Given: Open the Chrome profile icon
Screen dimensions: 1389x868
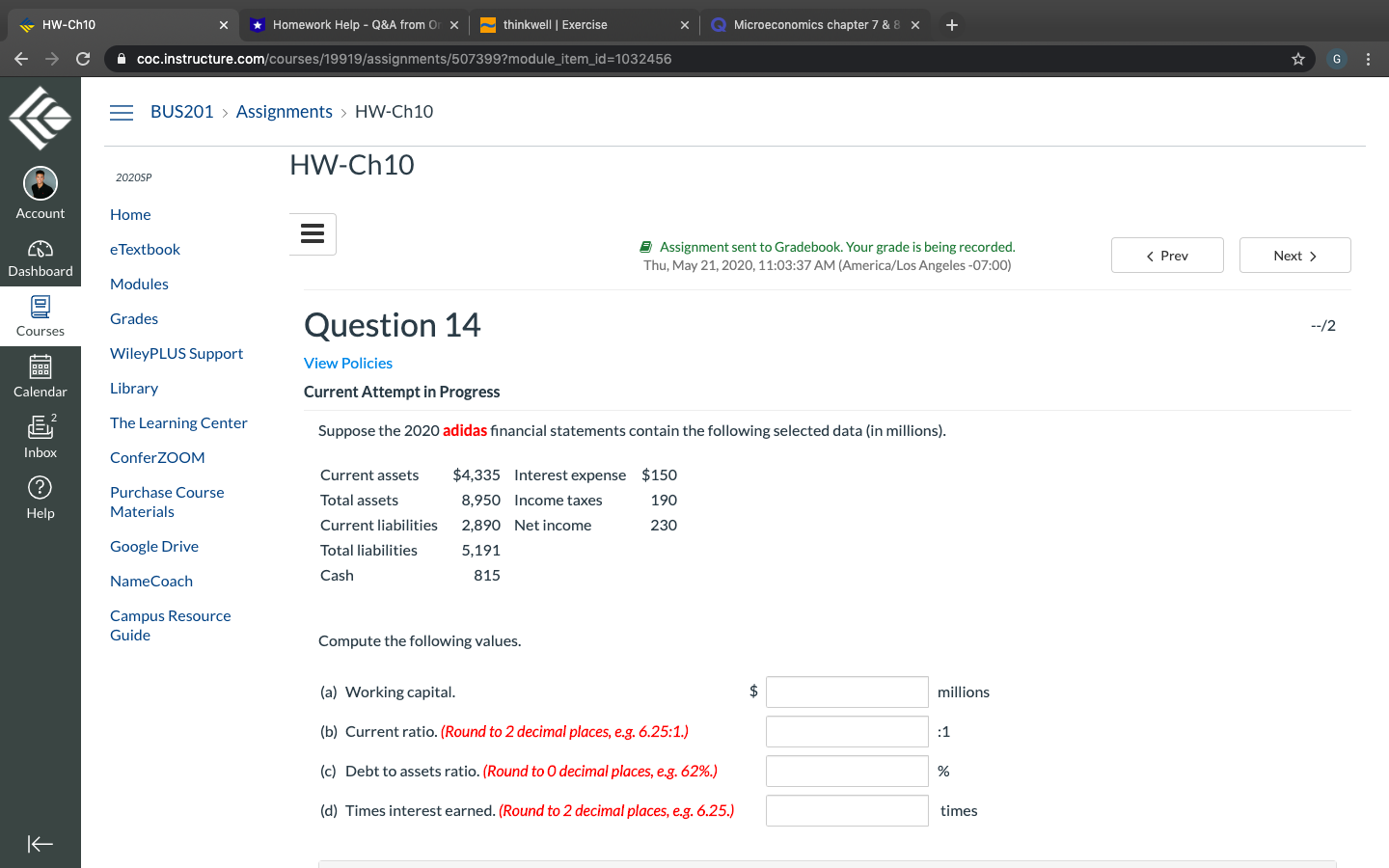Looking at the screenshot, I should coord(1336,59).
